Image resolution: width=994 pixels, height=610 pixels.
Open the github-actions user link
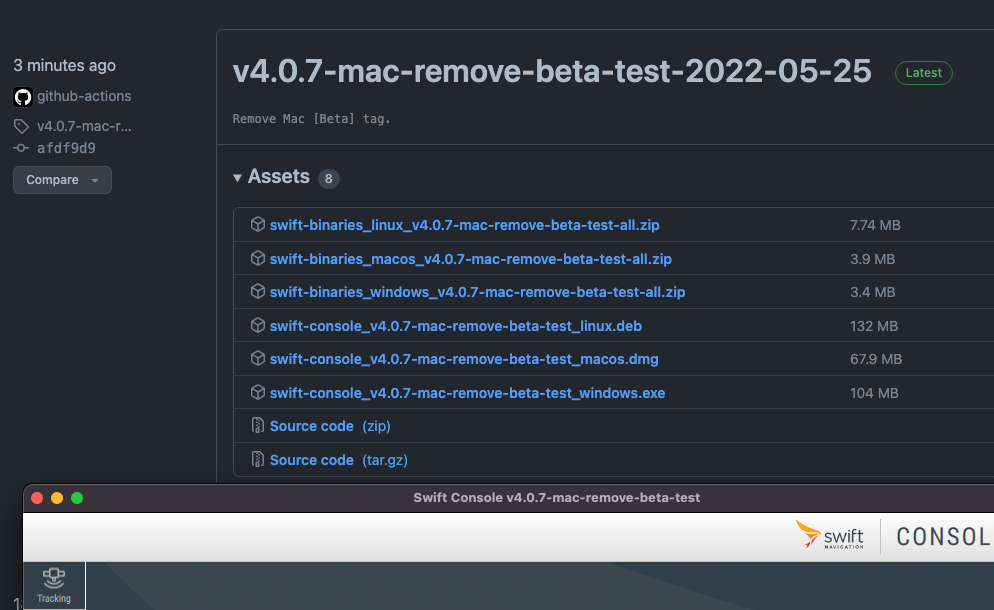coord(84,96)
